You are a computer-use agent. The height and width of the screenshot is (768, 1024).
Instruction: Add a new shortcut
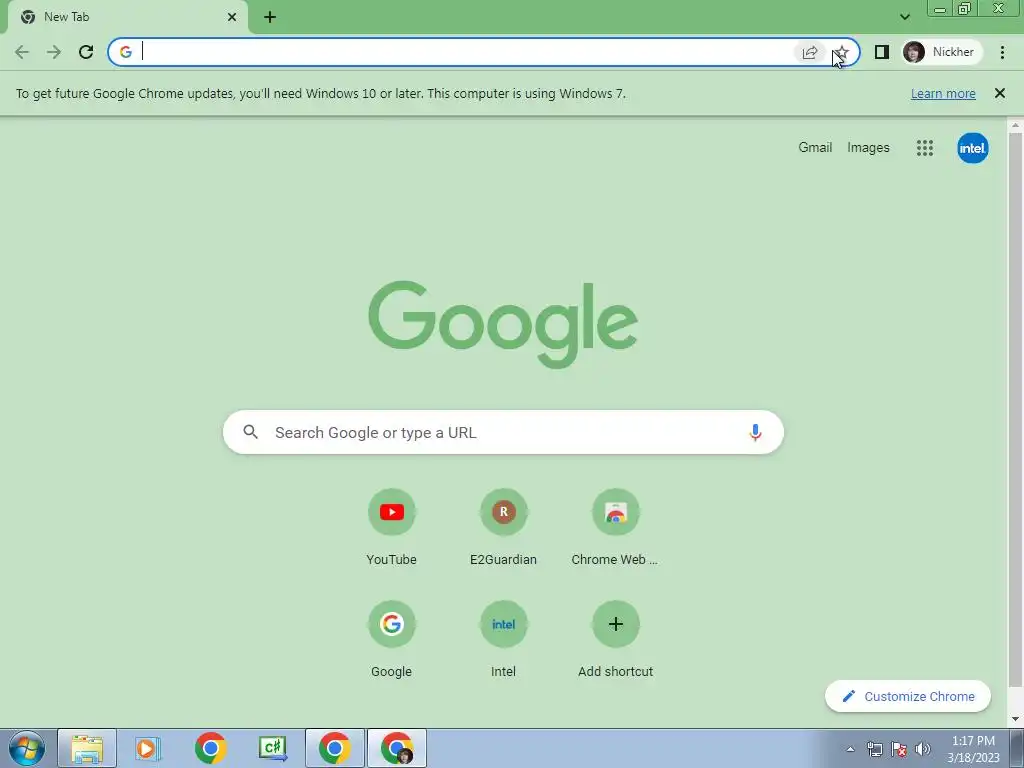coord(615,640)
